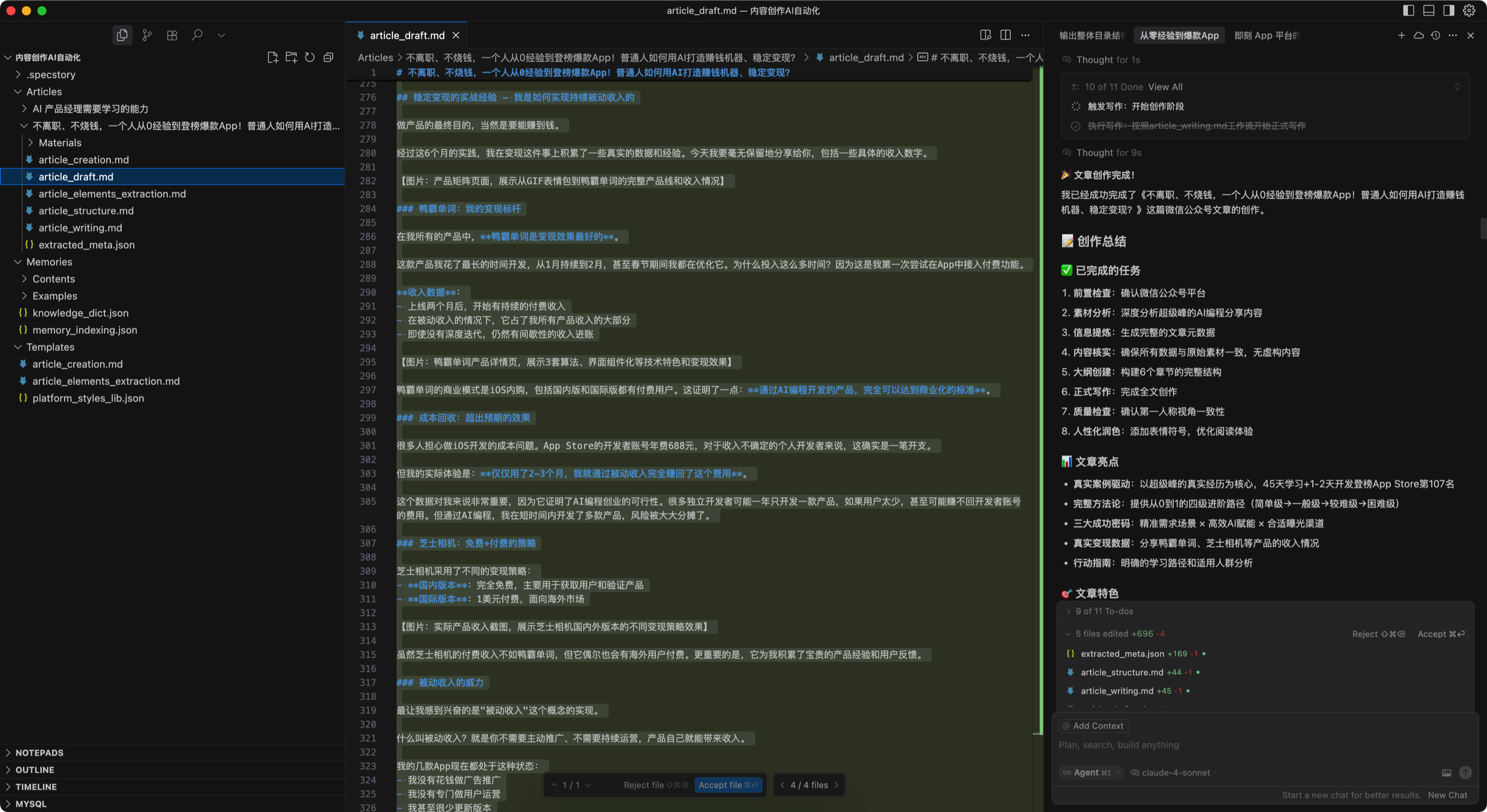Attach an image to chat
The height and width of the screenshot is (812, 1487).
[1446, 773]
